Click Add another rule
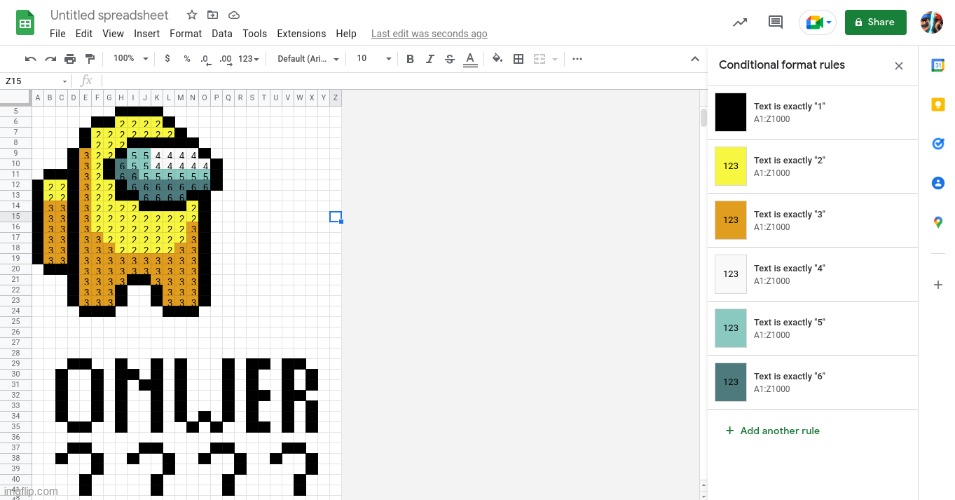Viewport: 955px width, 500px height. pyautogui.click(x=779, y=431)
